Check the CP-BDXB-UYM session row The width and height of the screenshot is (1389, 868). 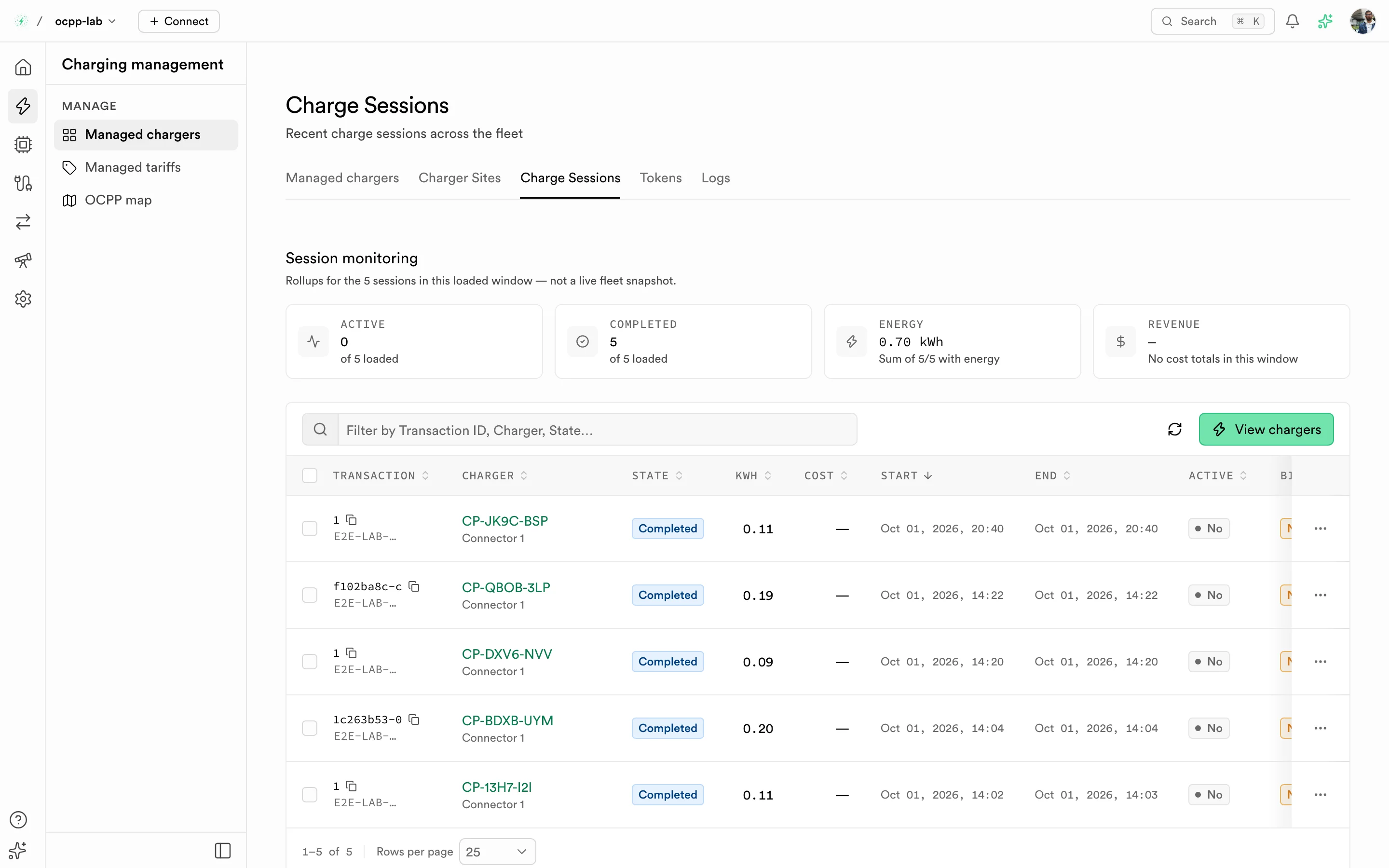click(x=309, y=728)
